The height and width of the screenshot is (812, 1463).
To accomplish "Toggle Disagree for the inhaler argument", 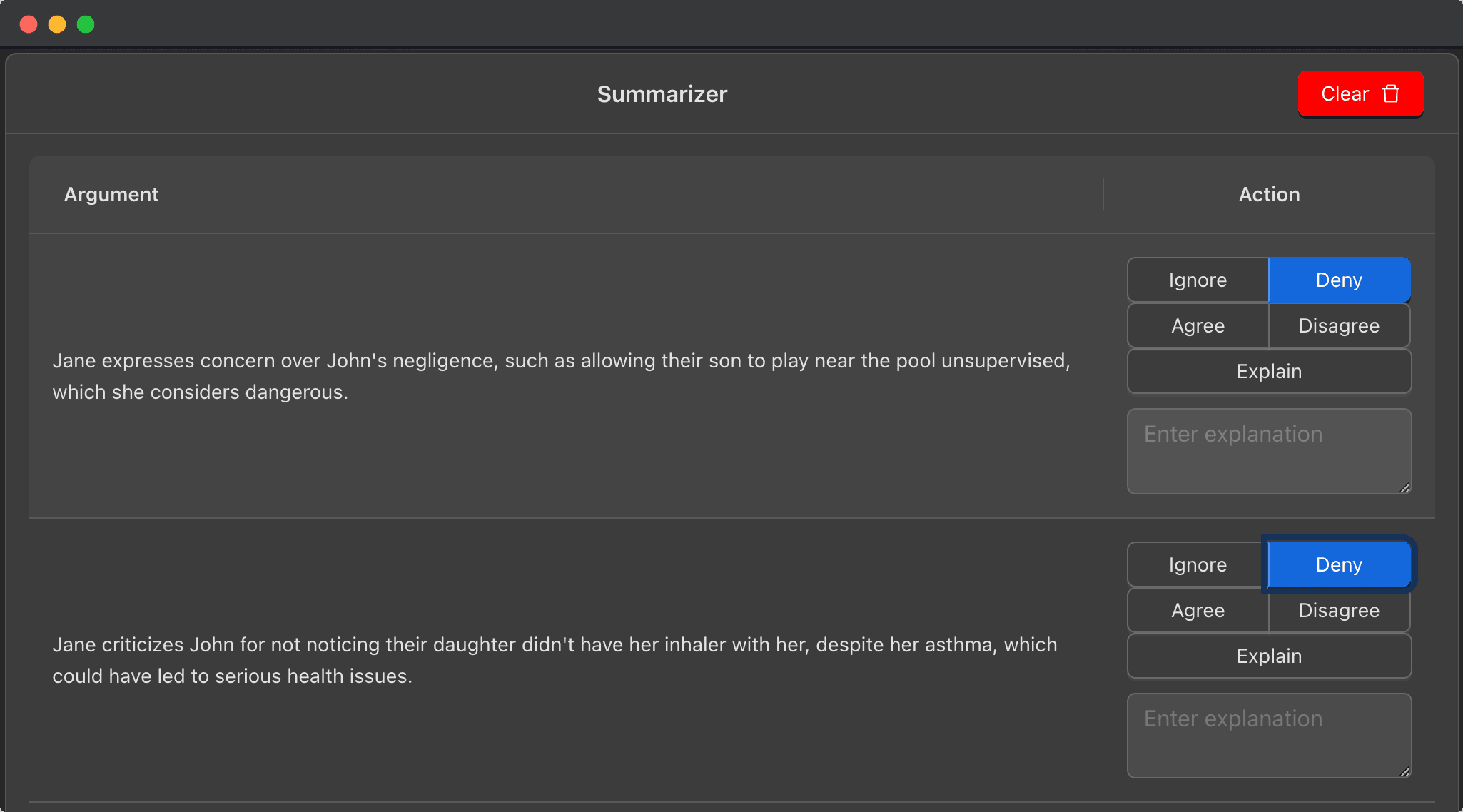I will click(x=1338, y=610).
